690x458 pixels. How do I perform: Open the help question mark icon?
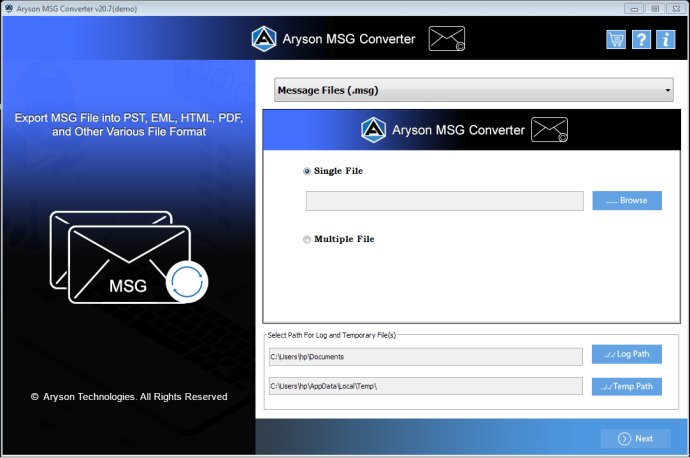[x=641, y=40]
